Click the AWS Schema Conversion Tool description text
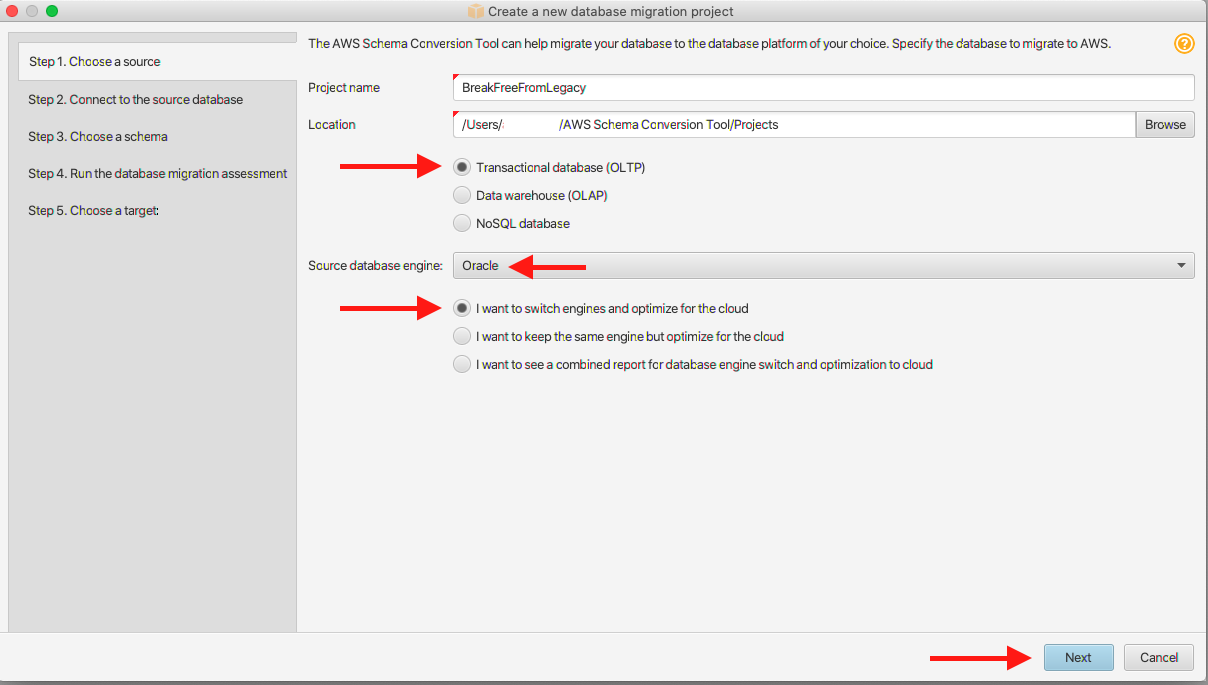 tap(710, 44)
